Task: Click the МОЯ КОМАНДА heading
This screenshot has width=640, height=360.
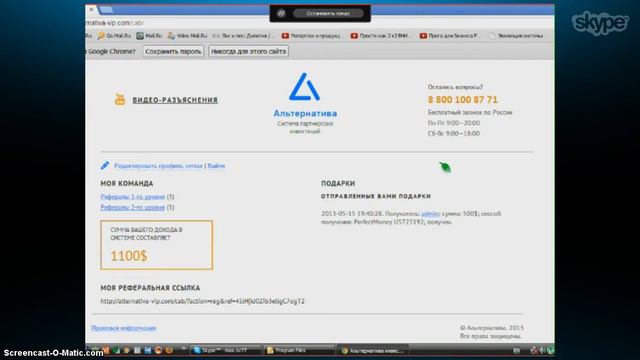Action: (x=127, y=184)
